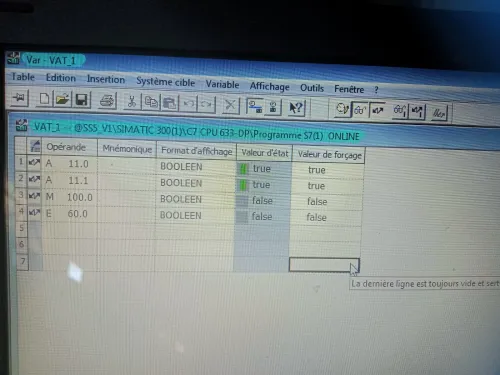Click the modify marker icon in row 1

[34, 162]
